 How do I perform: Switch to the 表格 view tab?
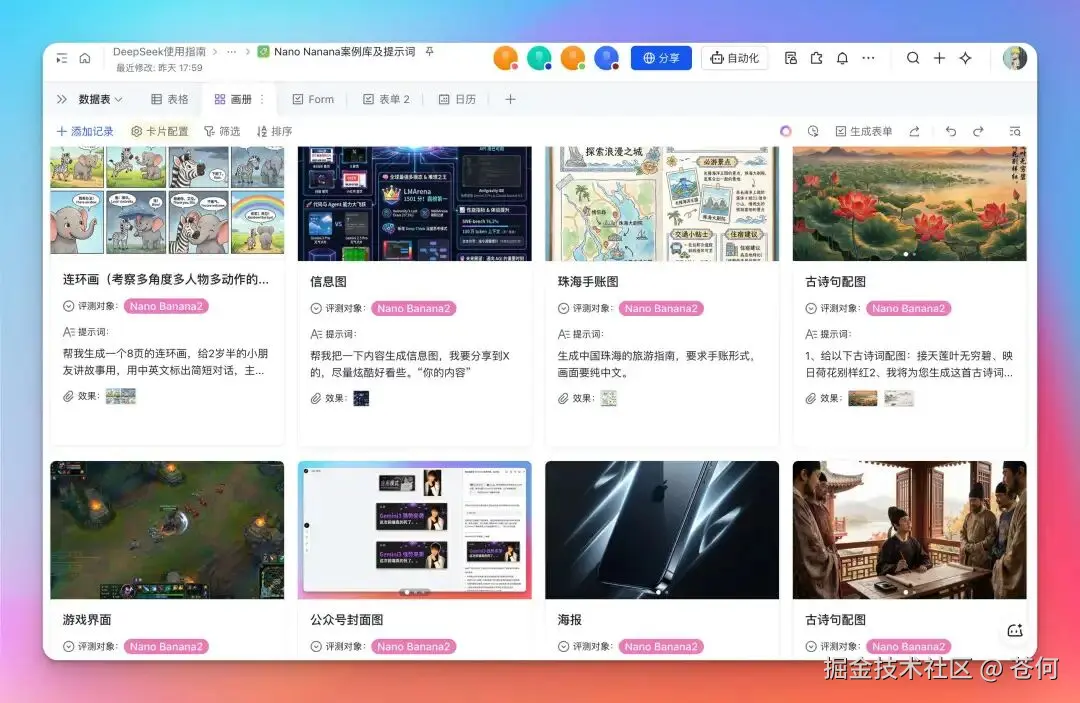[x=170, y=99]
